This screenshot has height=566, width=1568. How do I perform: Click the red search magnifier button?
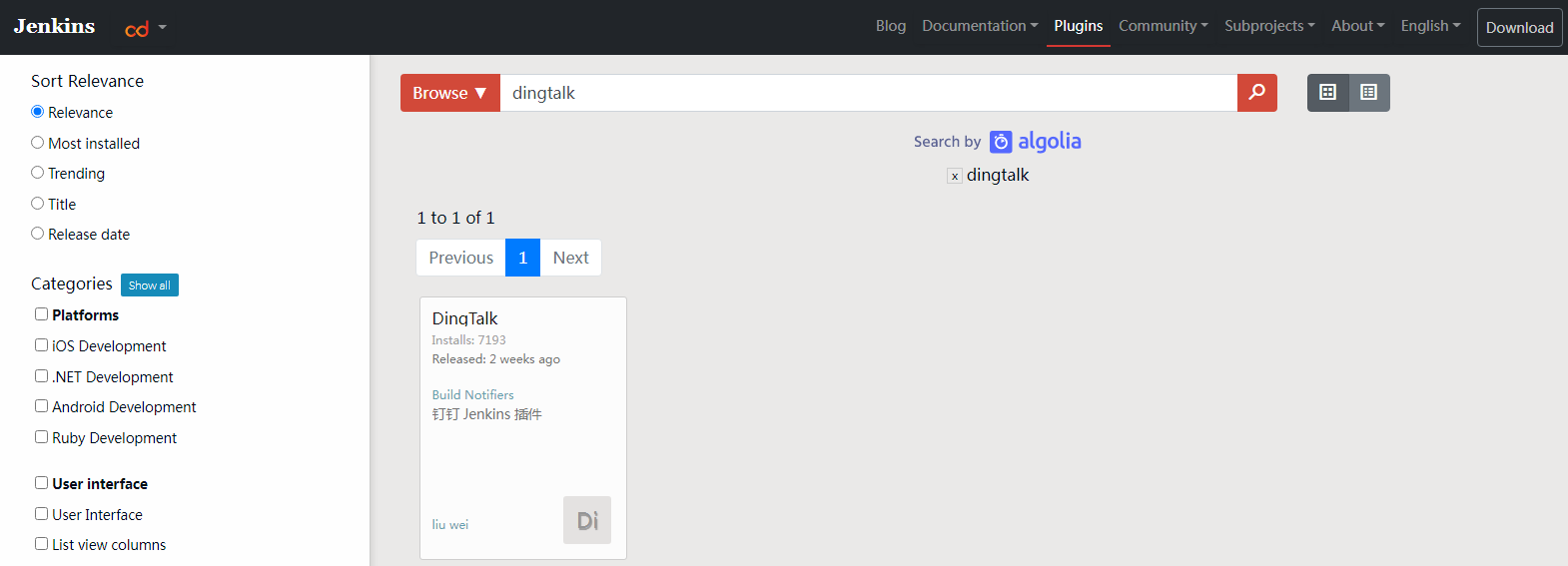pyautogui.click(x=1257, y=93)
